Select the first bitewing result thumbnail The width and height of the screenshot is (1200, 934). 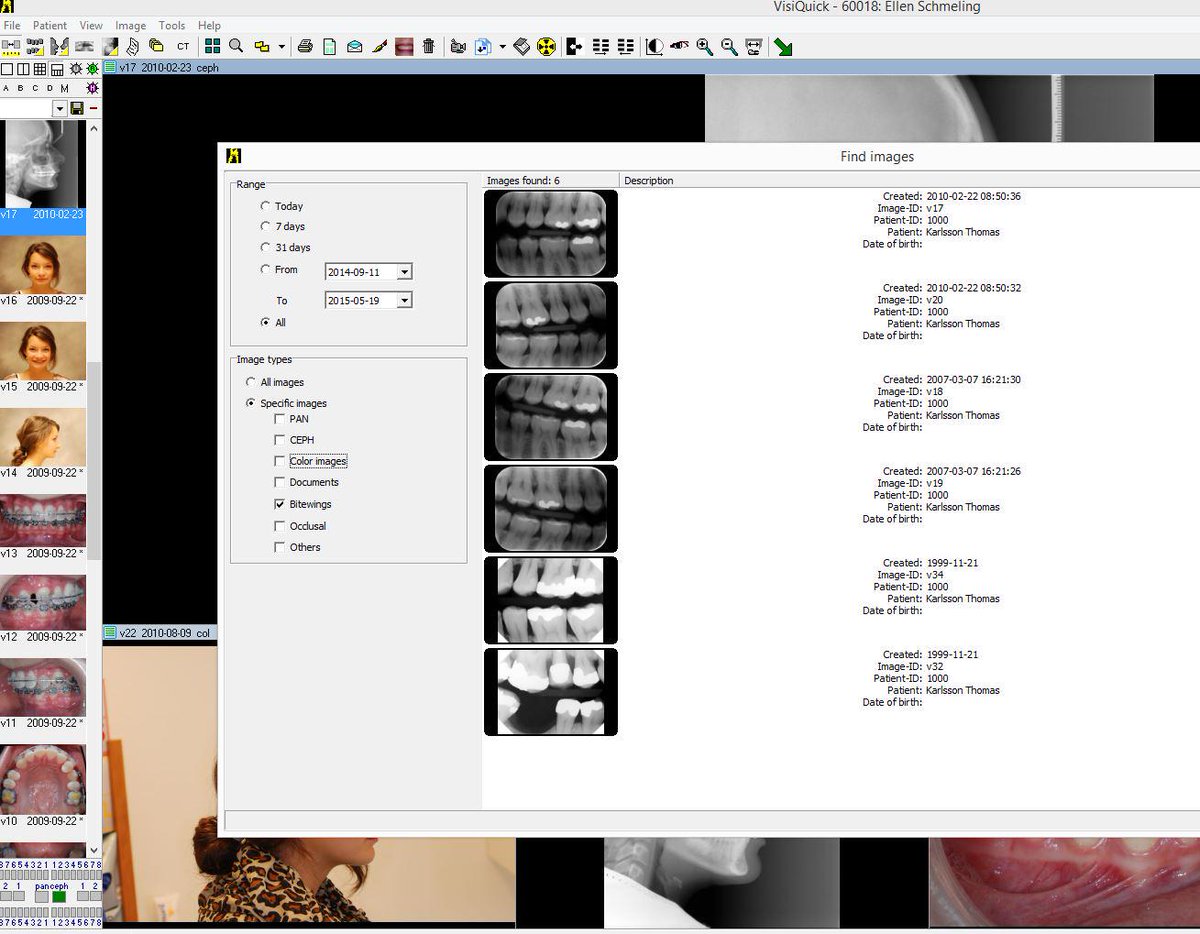pos(551,233)
